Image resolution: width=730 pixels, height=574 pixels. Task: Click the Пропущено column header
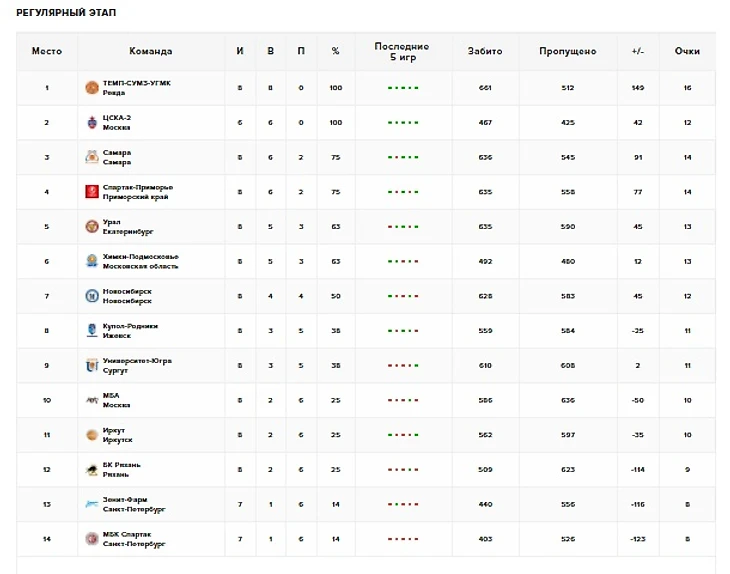568,51
